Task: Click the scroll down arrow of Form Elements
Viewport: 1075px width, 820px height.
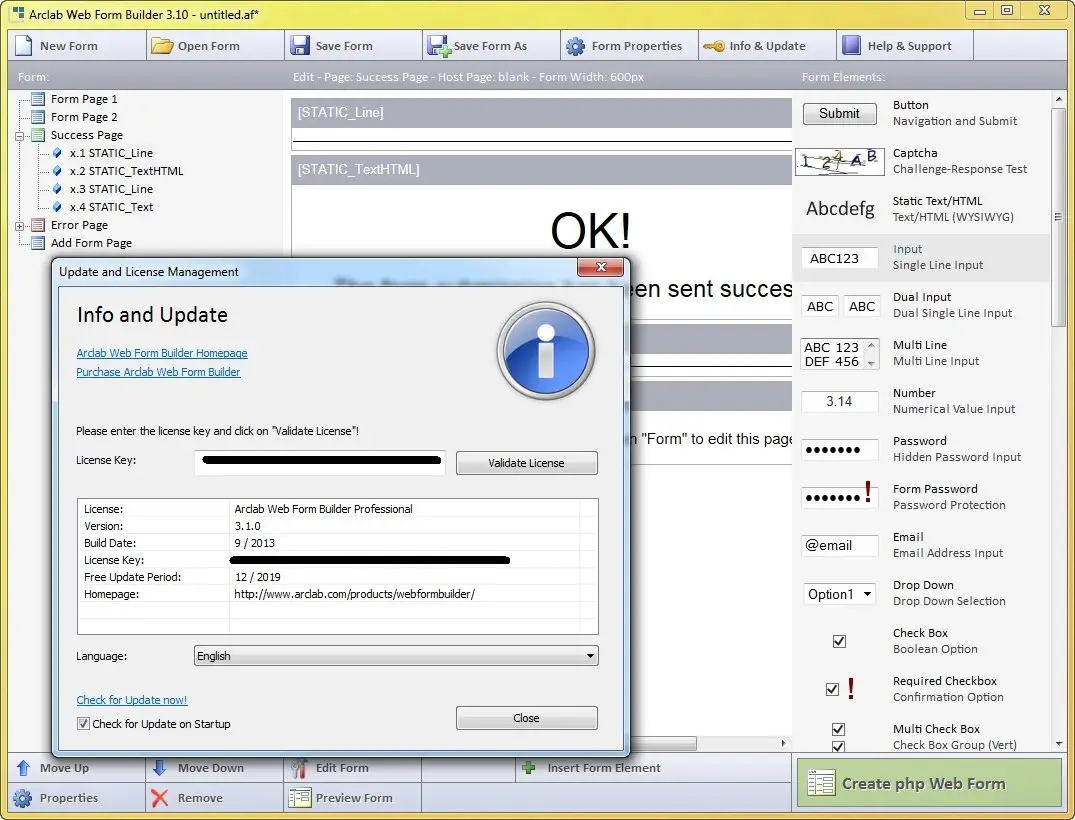Action: click(x=1059, y=743)
